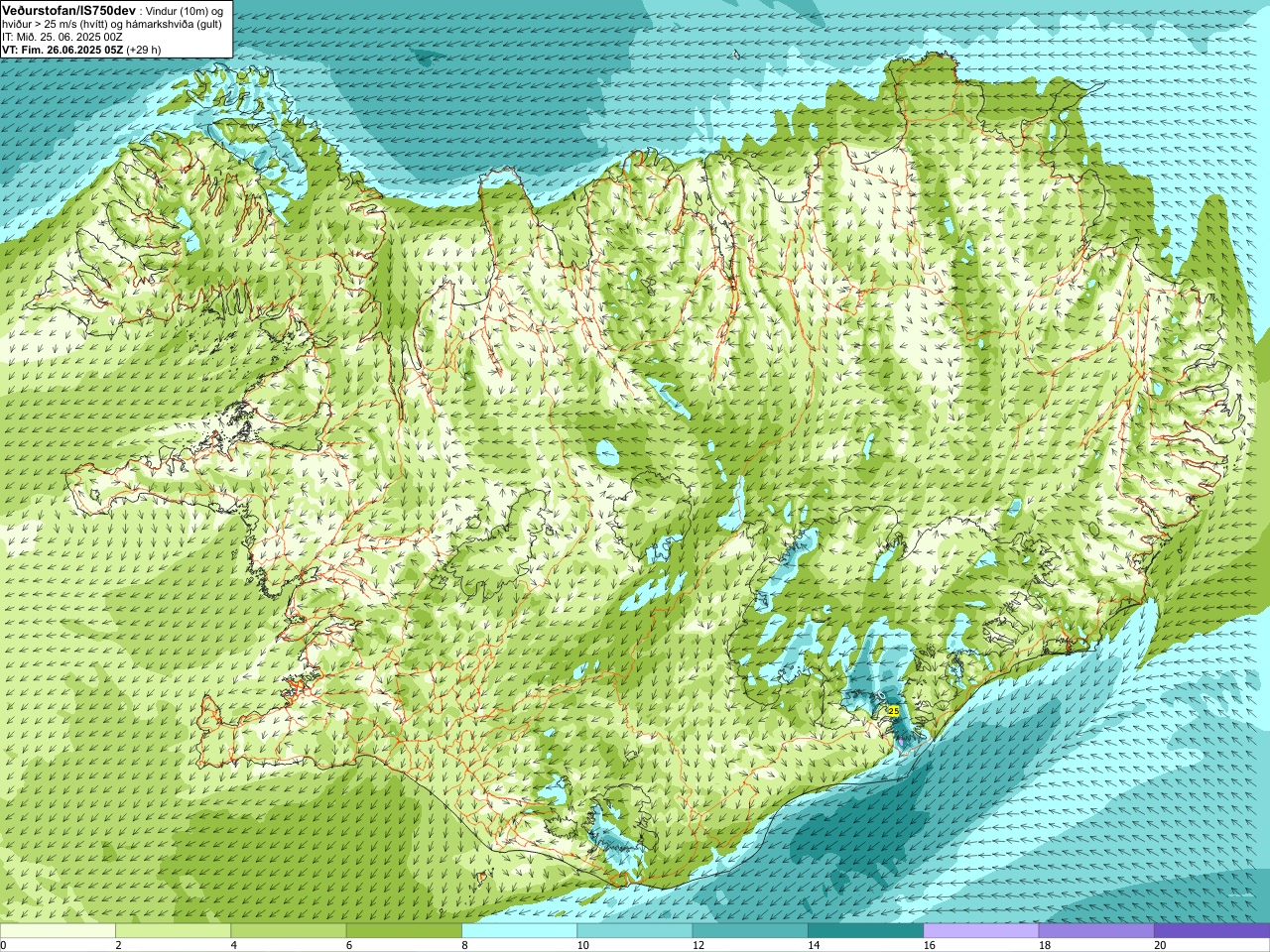Click the legend label 8

(464, 945)
